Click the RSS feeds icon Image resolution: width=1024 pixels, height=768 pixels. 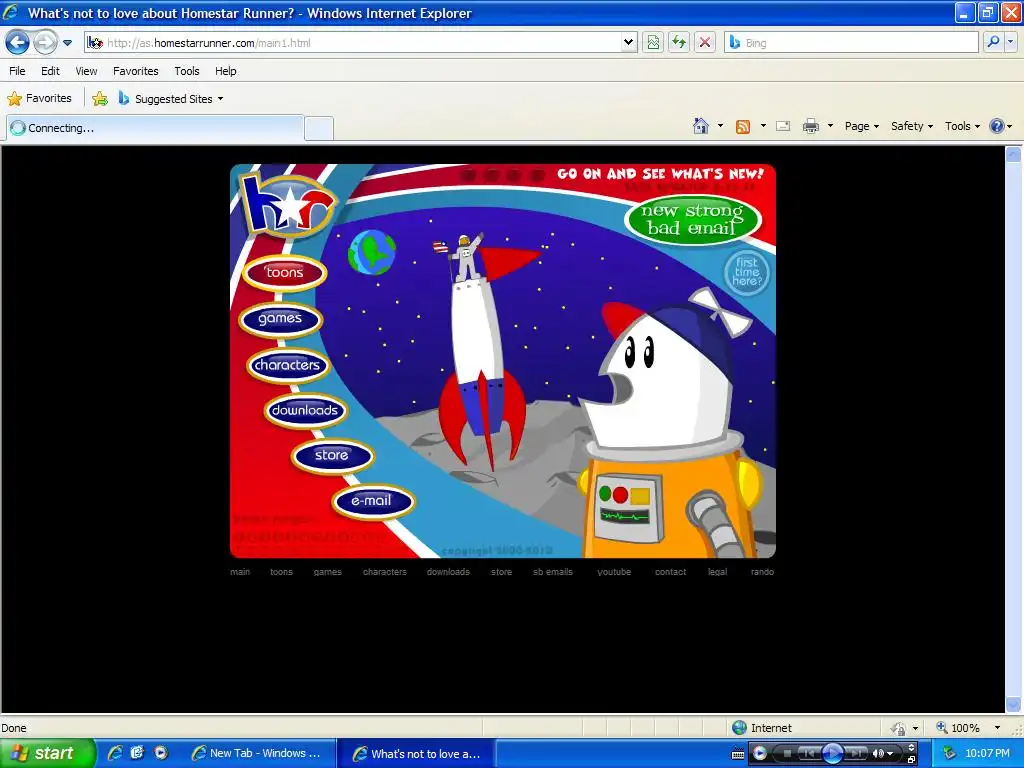pos(743,127)
